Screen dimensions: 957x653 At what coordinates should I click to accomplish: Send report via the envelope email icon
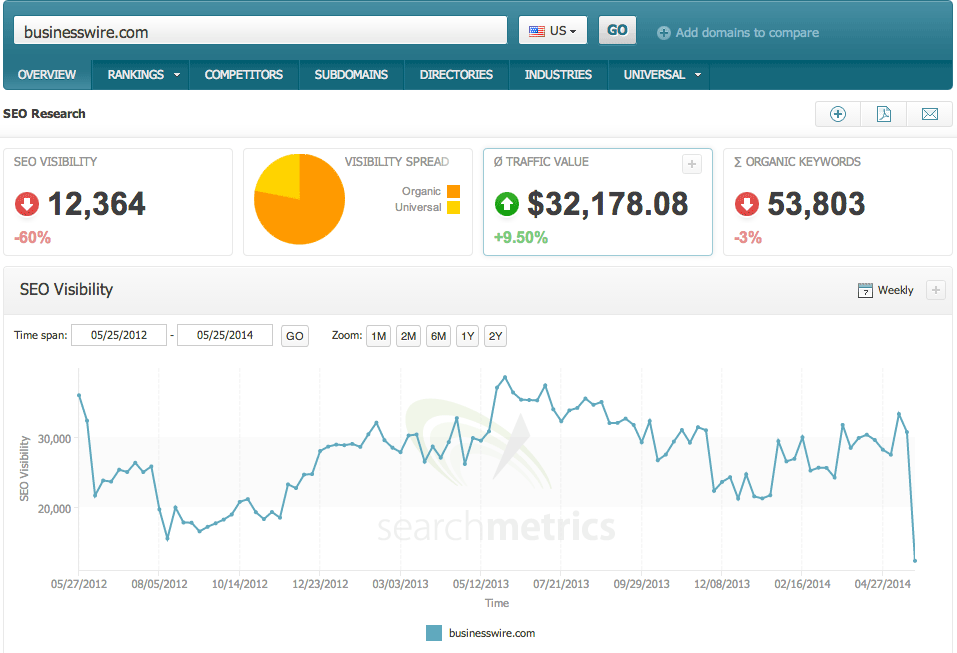point(930,114)
